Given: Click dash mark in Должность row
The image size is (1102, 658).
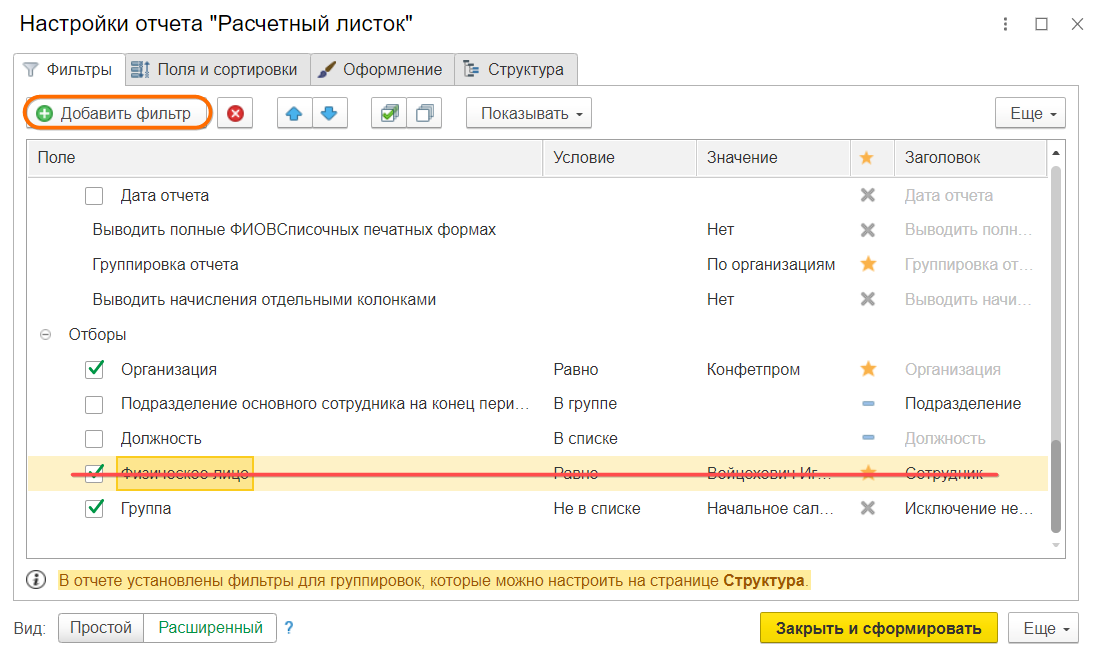Looking at the screenshot, I should click(868, 438).
